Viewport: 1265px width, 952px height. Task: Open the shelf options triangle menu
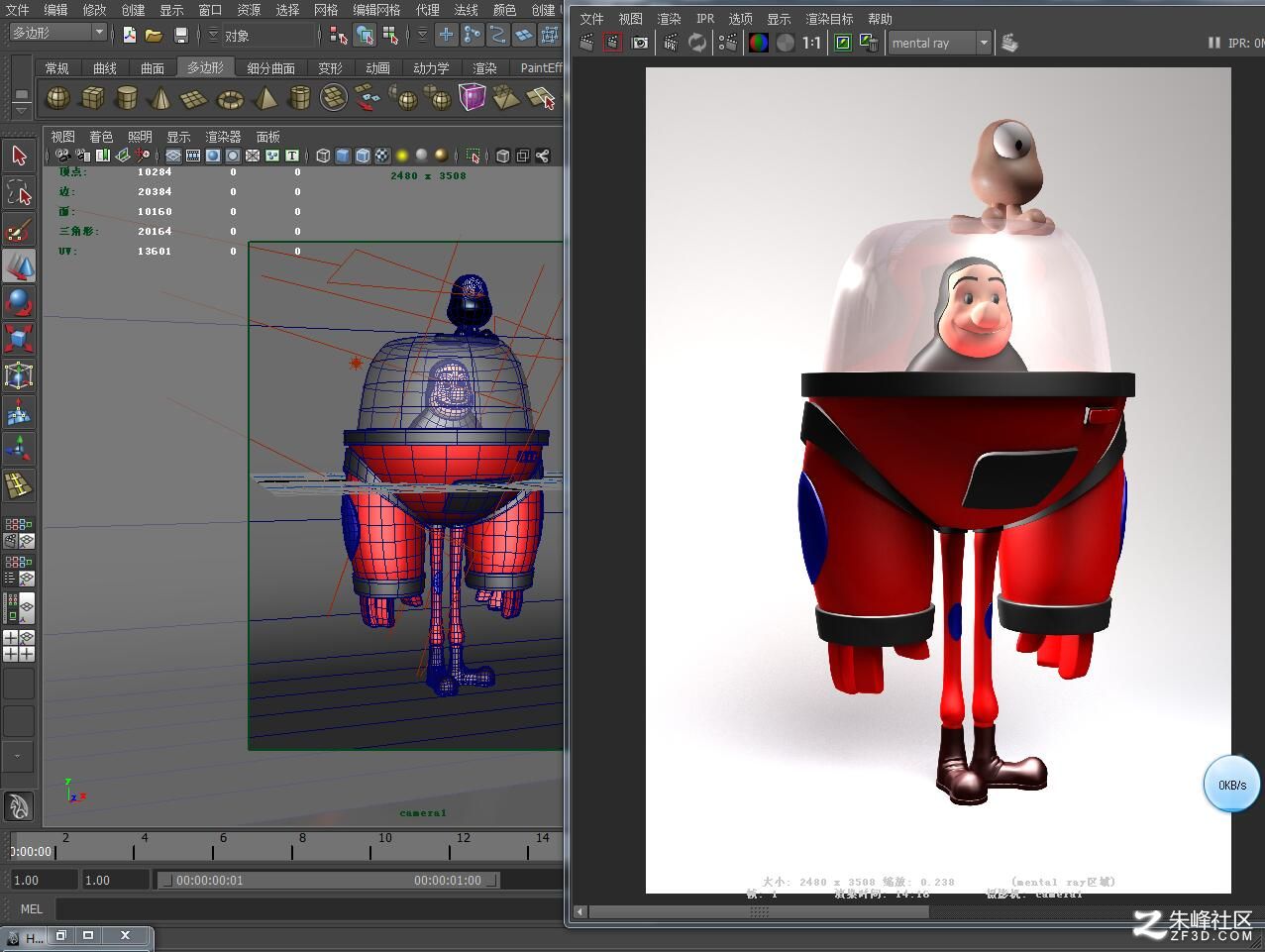pos(21,112)
